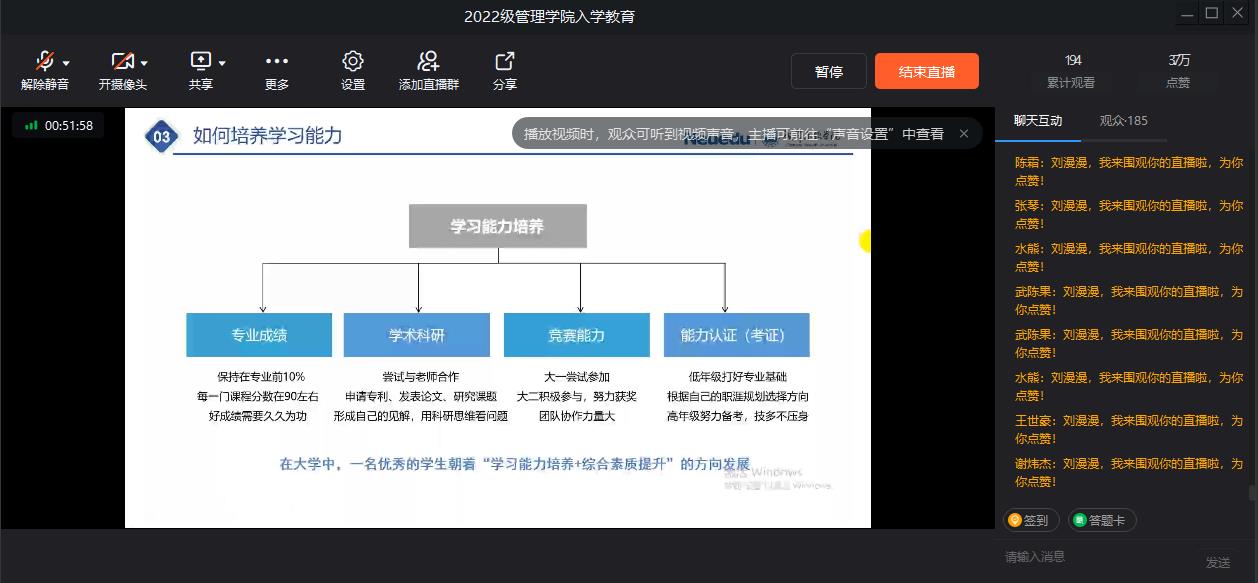The width and height of the screenshot is (1258, 583).
Task: Click the window title 2022级管理学院入学教育
Action: [549, 16]
